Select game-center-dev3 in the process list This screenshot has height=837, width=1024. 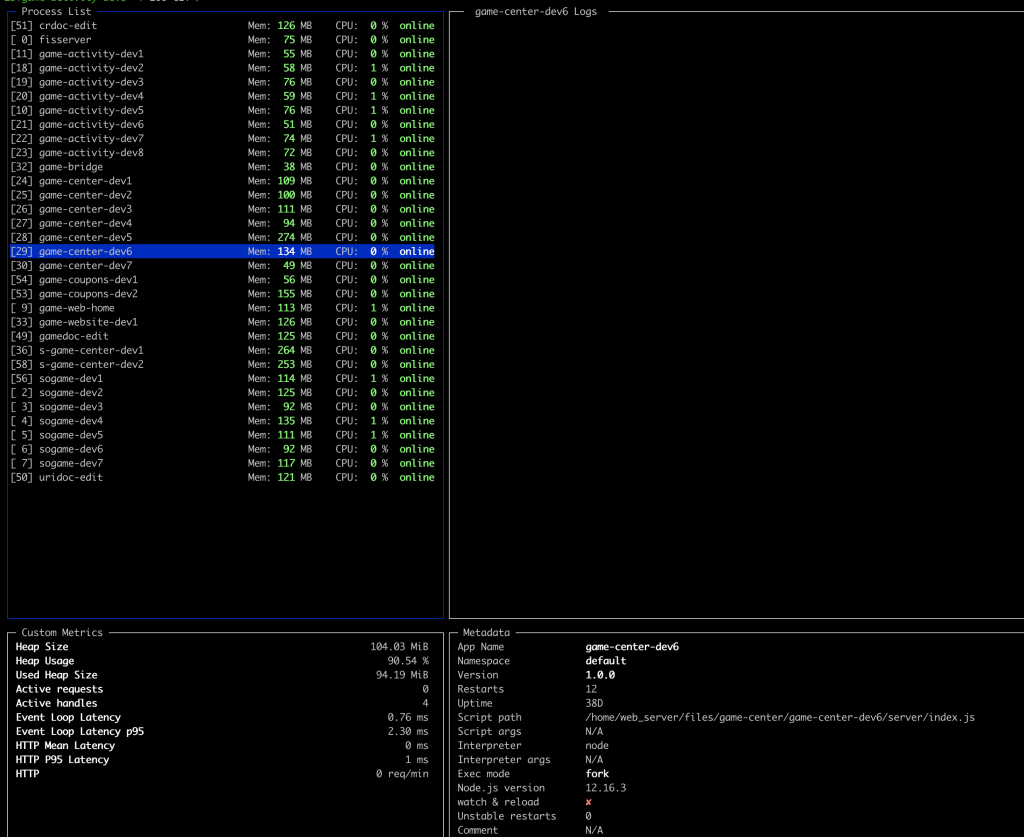click(222, 210)
